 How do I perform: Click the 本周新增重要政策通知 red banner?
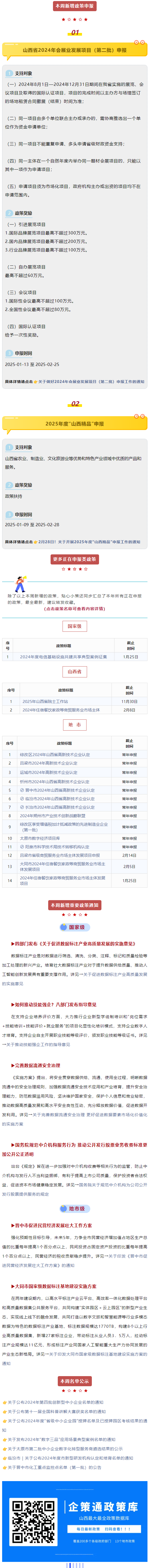[75, 906]
